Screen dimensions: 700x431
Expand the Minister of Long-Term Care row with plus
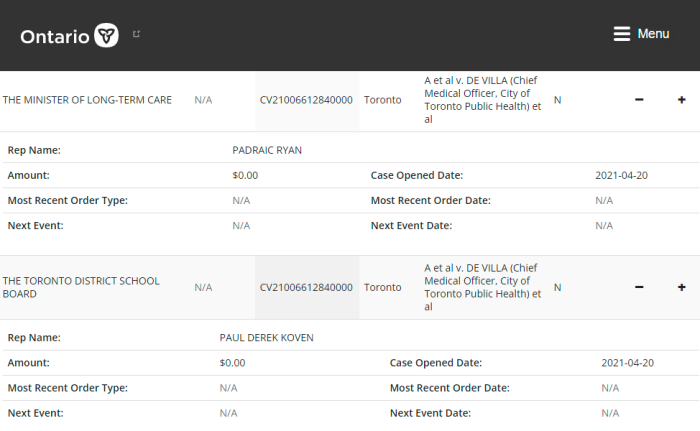[x=681, y=100]
